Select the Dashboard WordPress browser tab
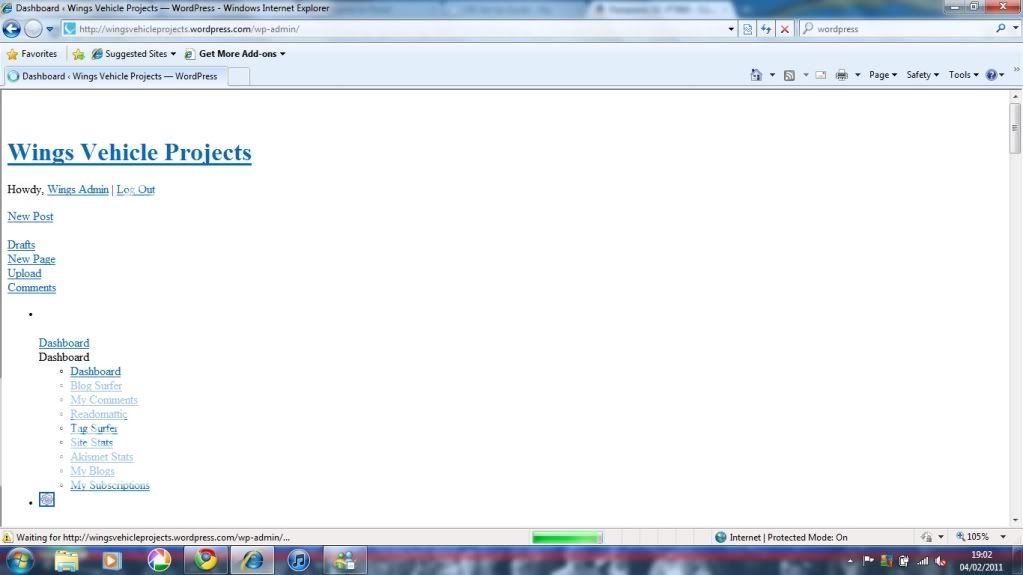The image size is (1023, 575). tap(112, 76)
